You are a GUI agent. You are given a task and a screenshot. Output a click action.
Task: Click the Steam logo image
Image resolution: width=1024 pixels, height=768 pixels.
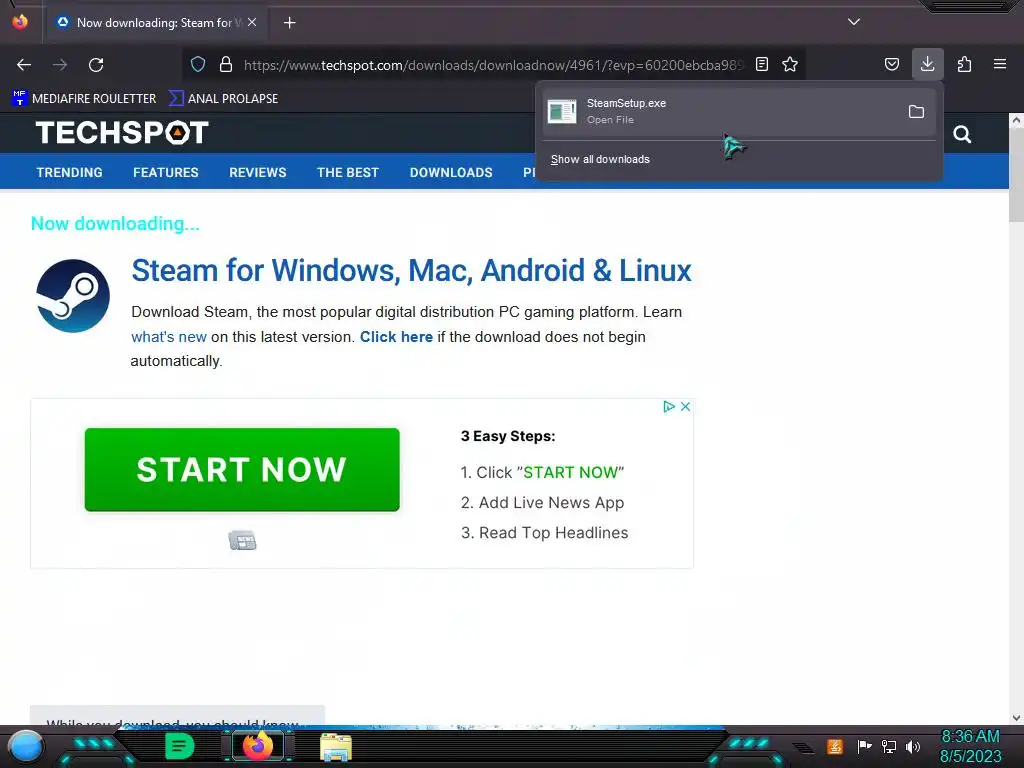73,296
